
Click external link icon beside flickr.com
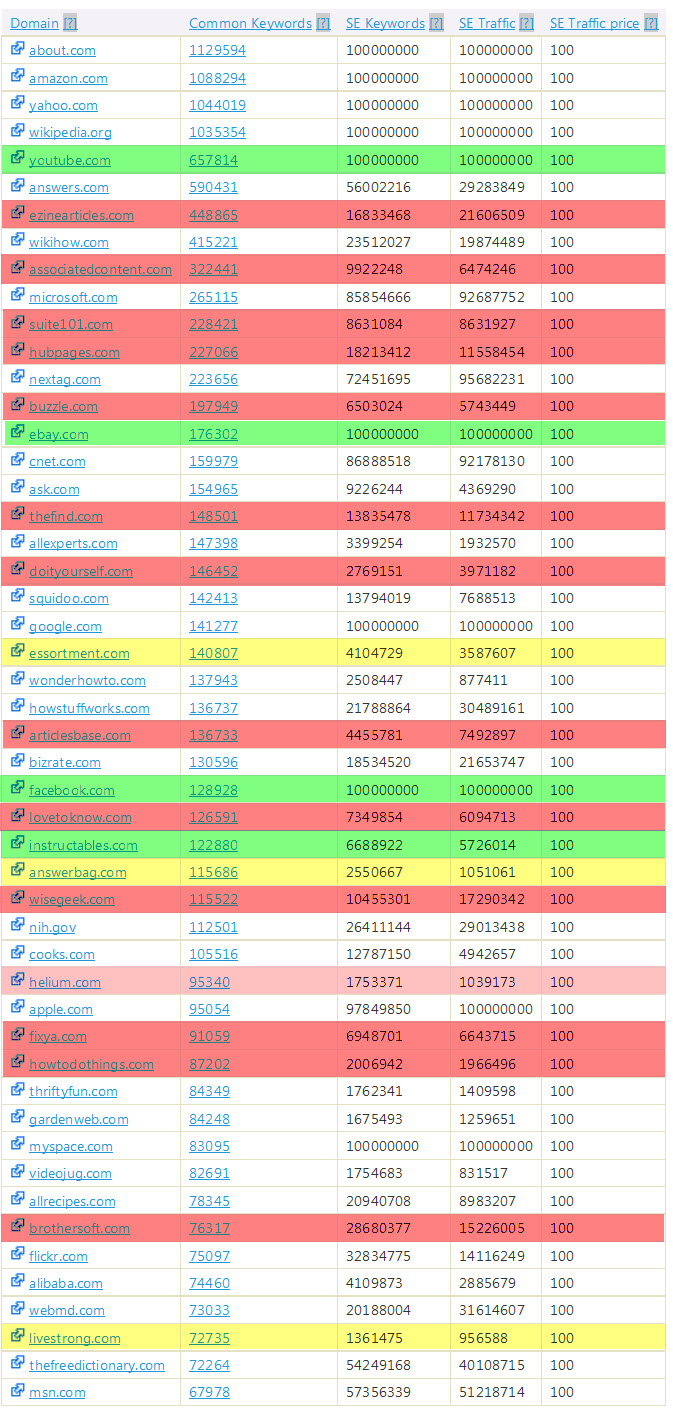click(18, 1255)
